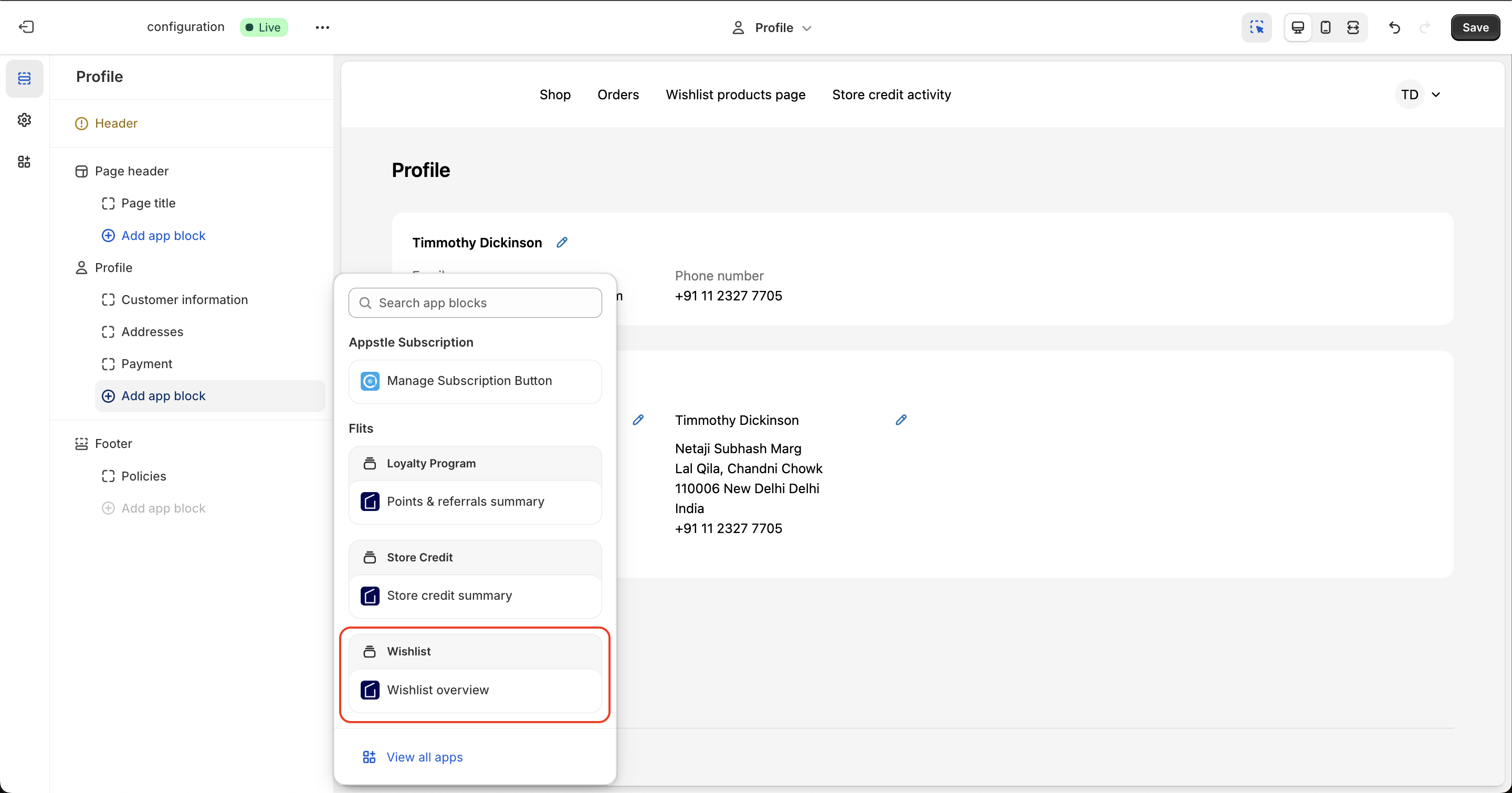Select the Customer information block

(184, 299)
